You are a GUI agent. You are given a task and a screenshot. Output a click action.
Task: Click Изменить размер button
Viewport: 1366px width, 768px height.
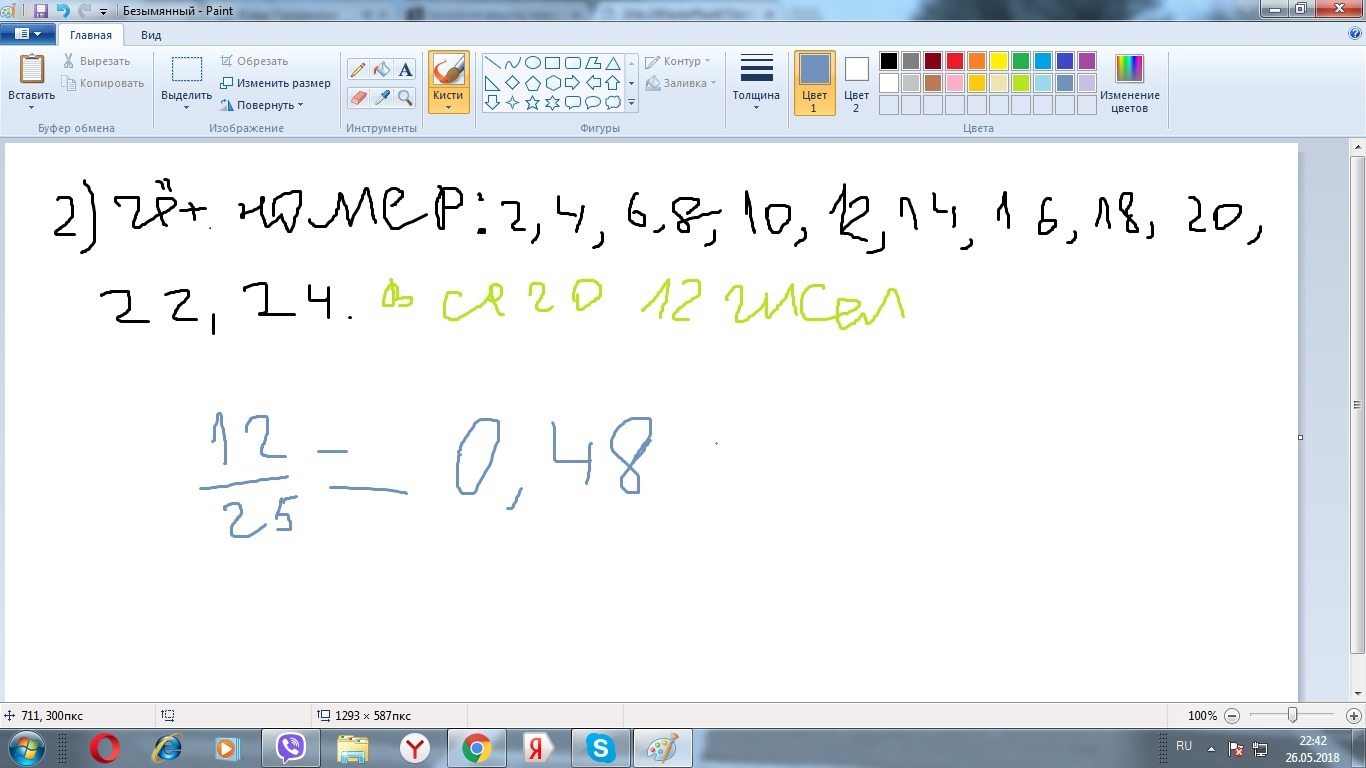tap(276, 83)
